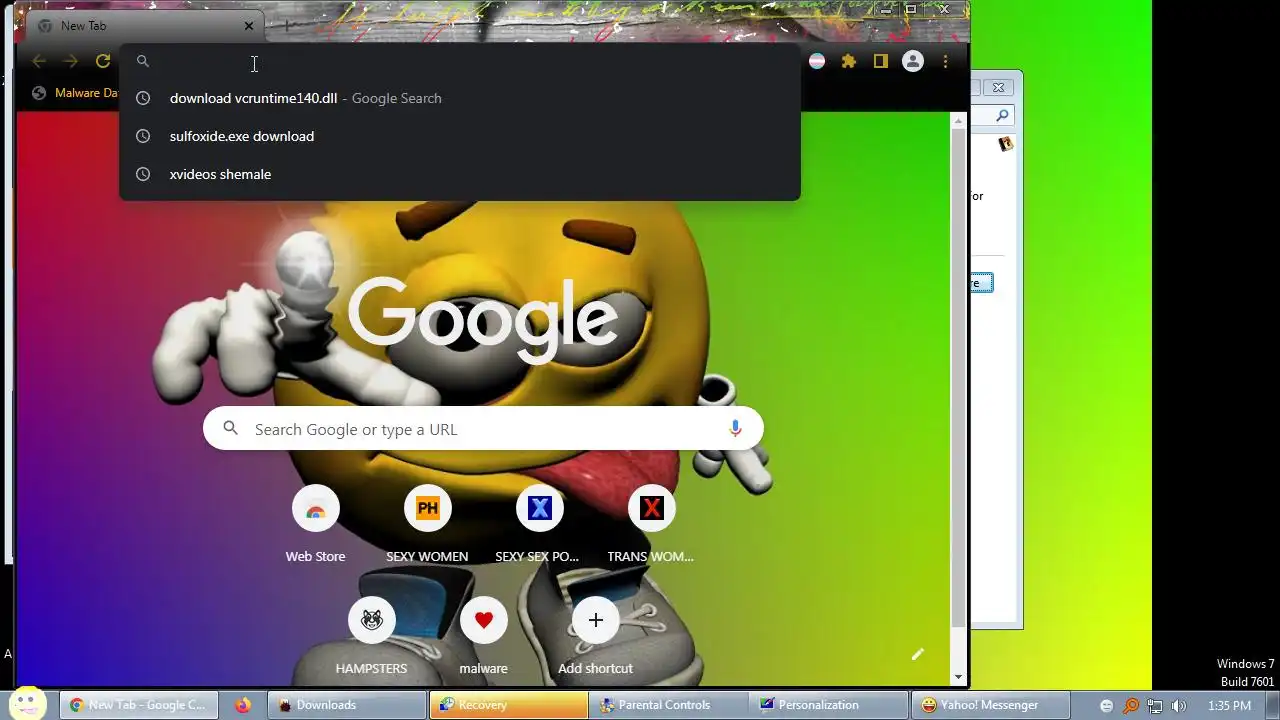The height and width of the screenshot is (720, 1280).
Task: Open the Windows Start orb
Action: pyautogui.click(x=26, y=702)
